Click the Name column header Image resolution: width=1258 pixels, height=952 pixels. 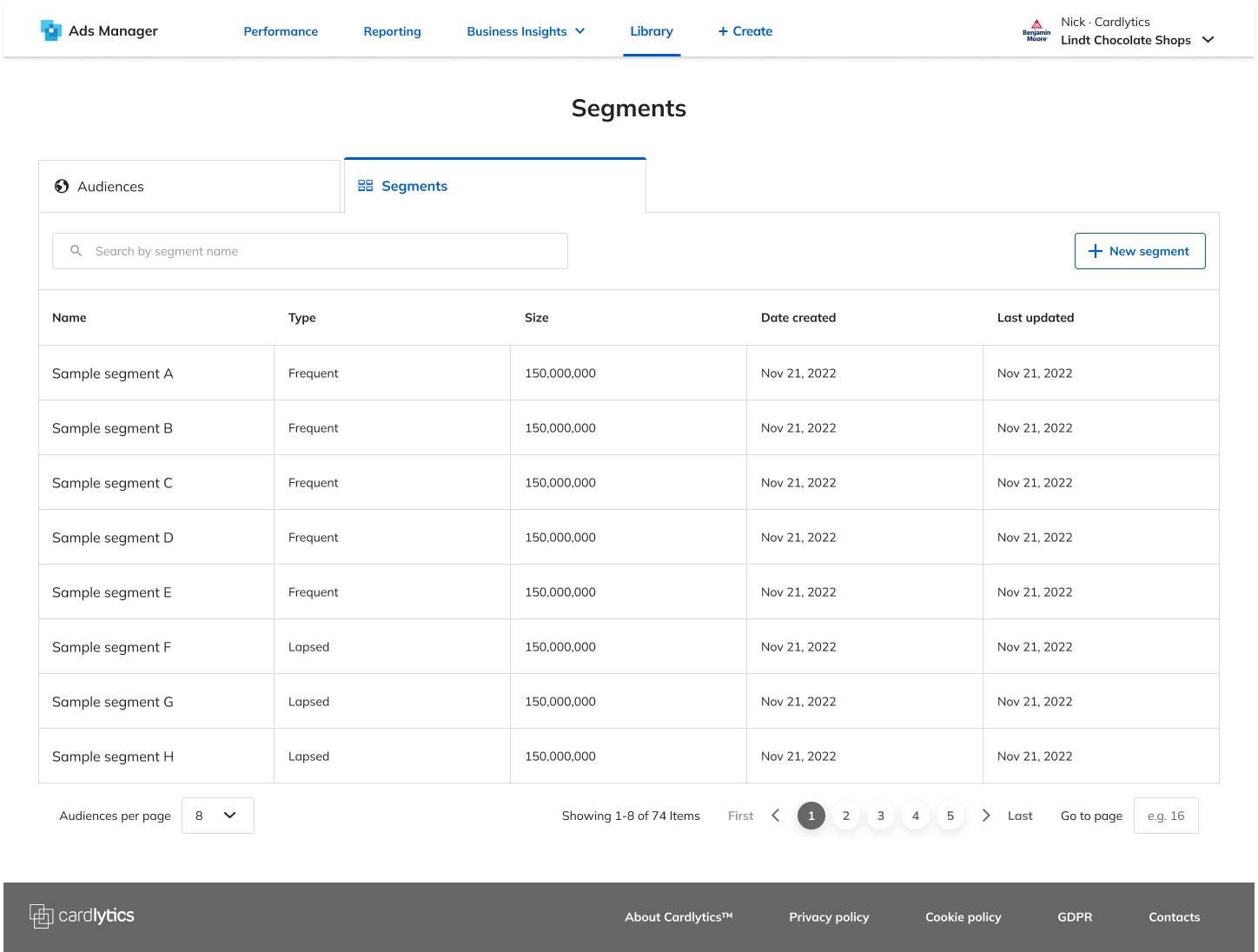(x=70, y=318)
